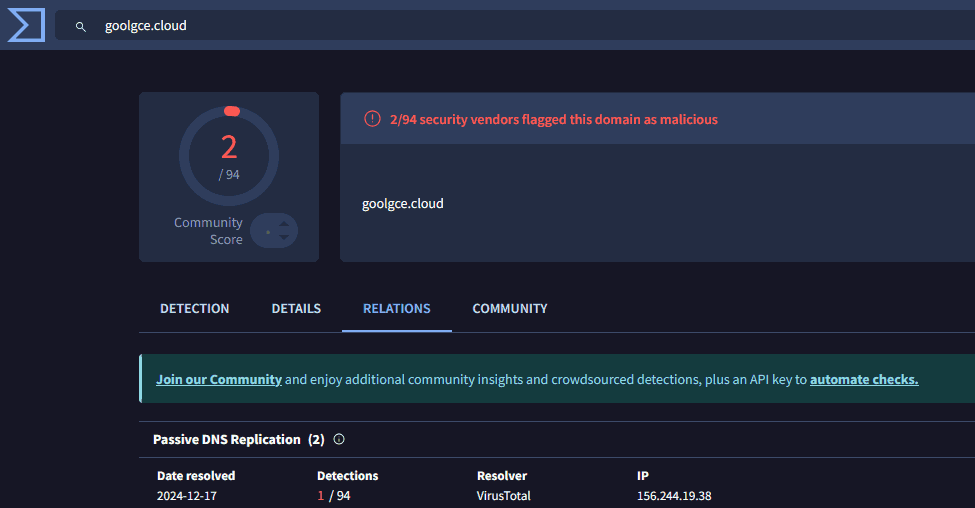Viewport: 975px width, 508px height.
Task: Open the DETAILS tab
Action: click(x=296, y=308)
